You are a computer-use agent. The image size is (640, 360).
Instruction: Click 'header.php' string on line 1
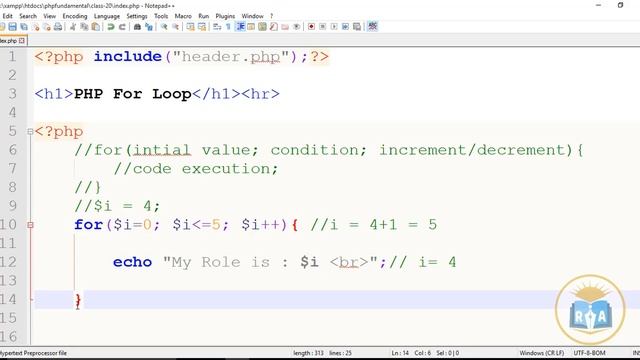pos(231,56)
